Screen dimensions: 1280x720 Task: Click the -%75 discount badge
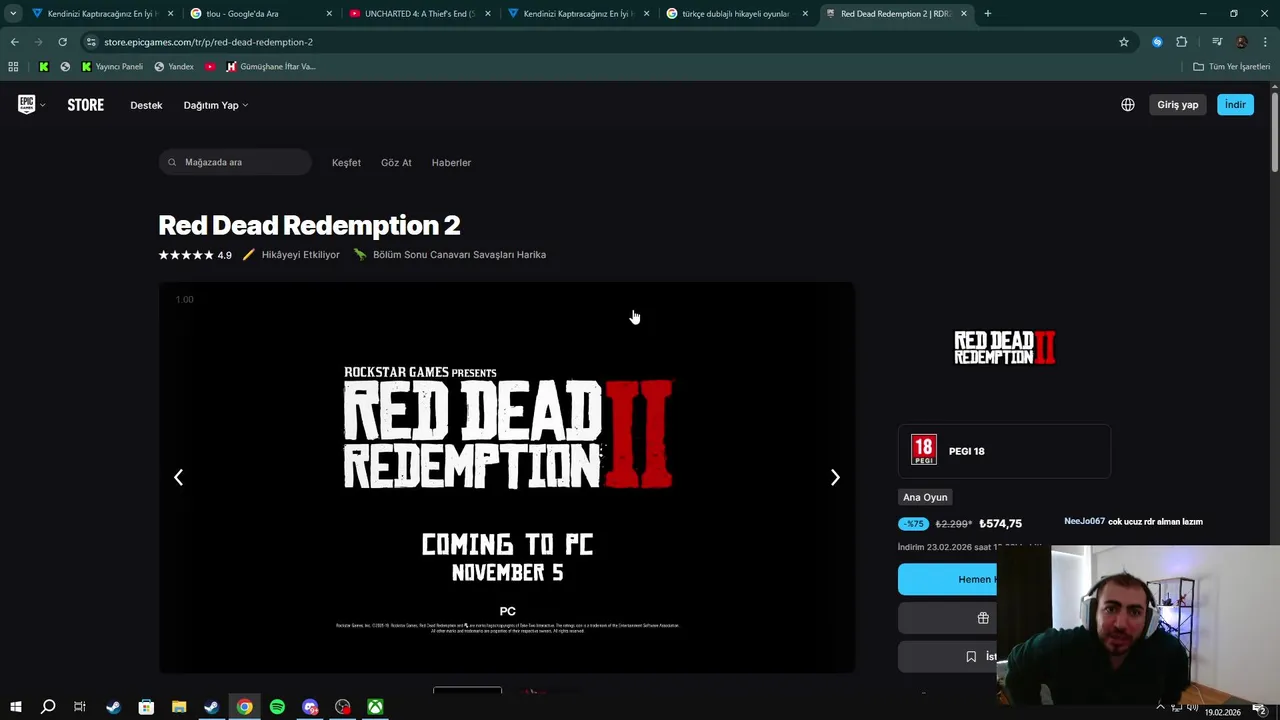point(914,524)
